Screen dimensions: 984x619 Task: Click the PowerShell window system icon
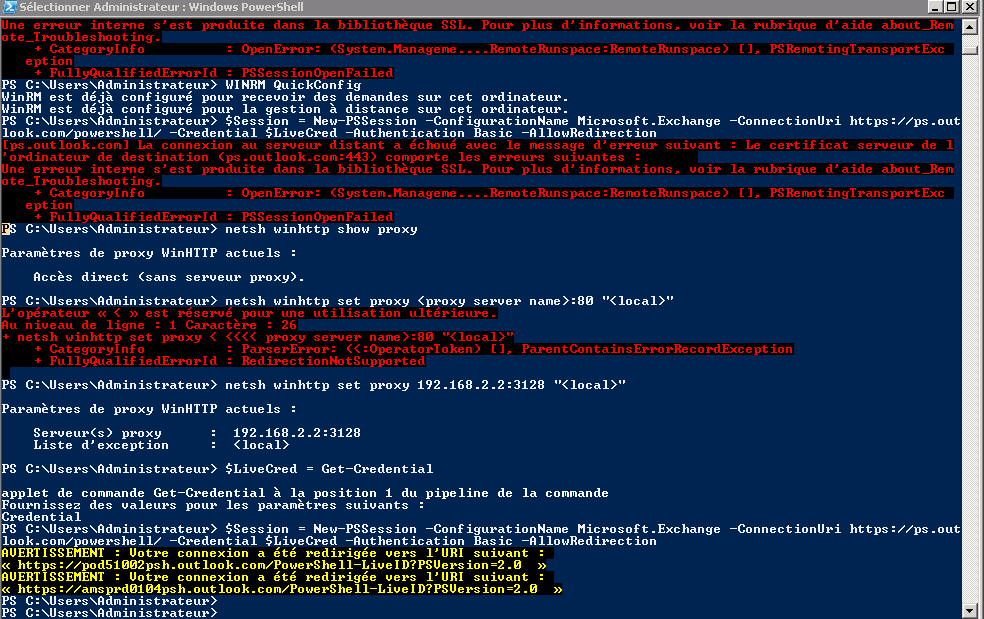pos(10,8)
